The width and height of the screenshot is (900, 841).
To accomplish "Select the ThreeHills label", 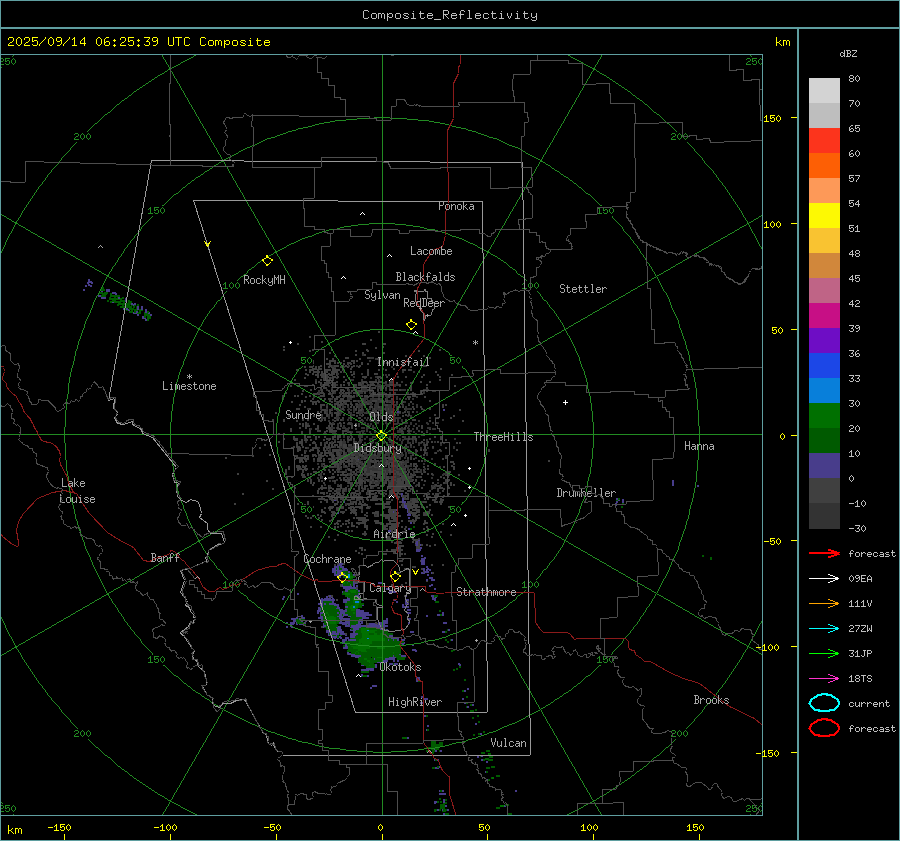I will tap(503, 437).
